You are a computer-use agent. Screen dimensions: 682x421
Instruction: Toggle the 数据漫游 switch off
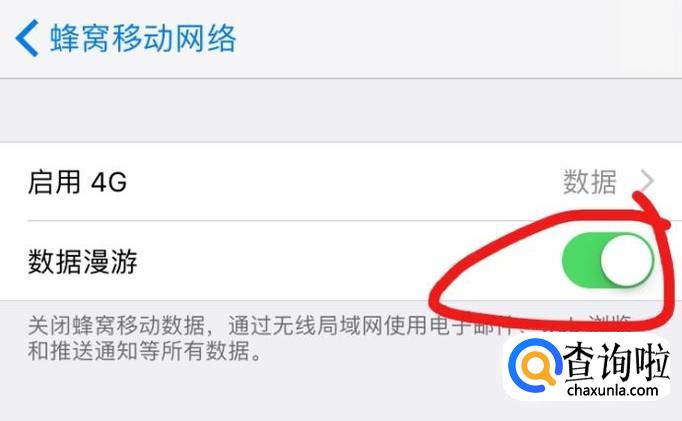(608, 260)
